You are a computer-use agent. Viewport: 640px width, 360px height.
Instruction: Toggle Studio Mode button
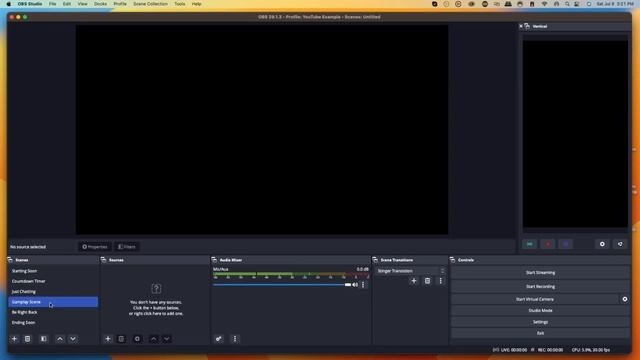click(x=540, y=311)
